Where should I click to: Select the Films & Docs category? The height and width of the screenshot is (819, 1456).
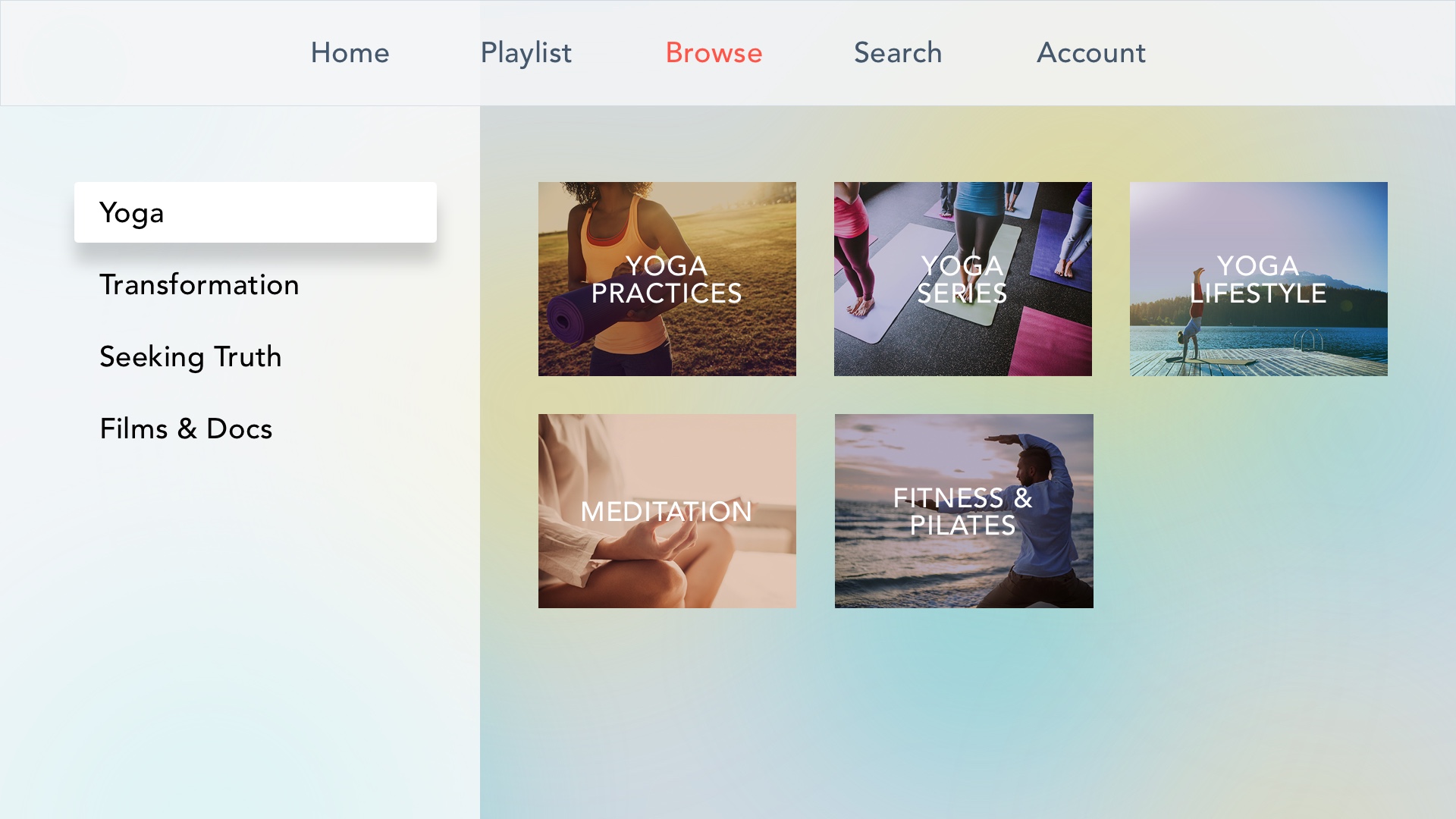[x=186, y=428]
